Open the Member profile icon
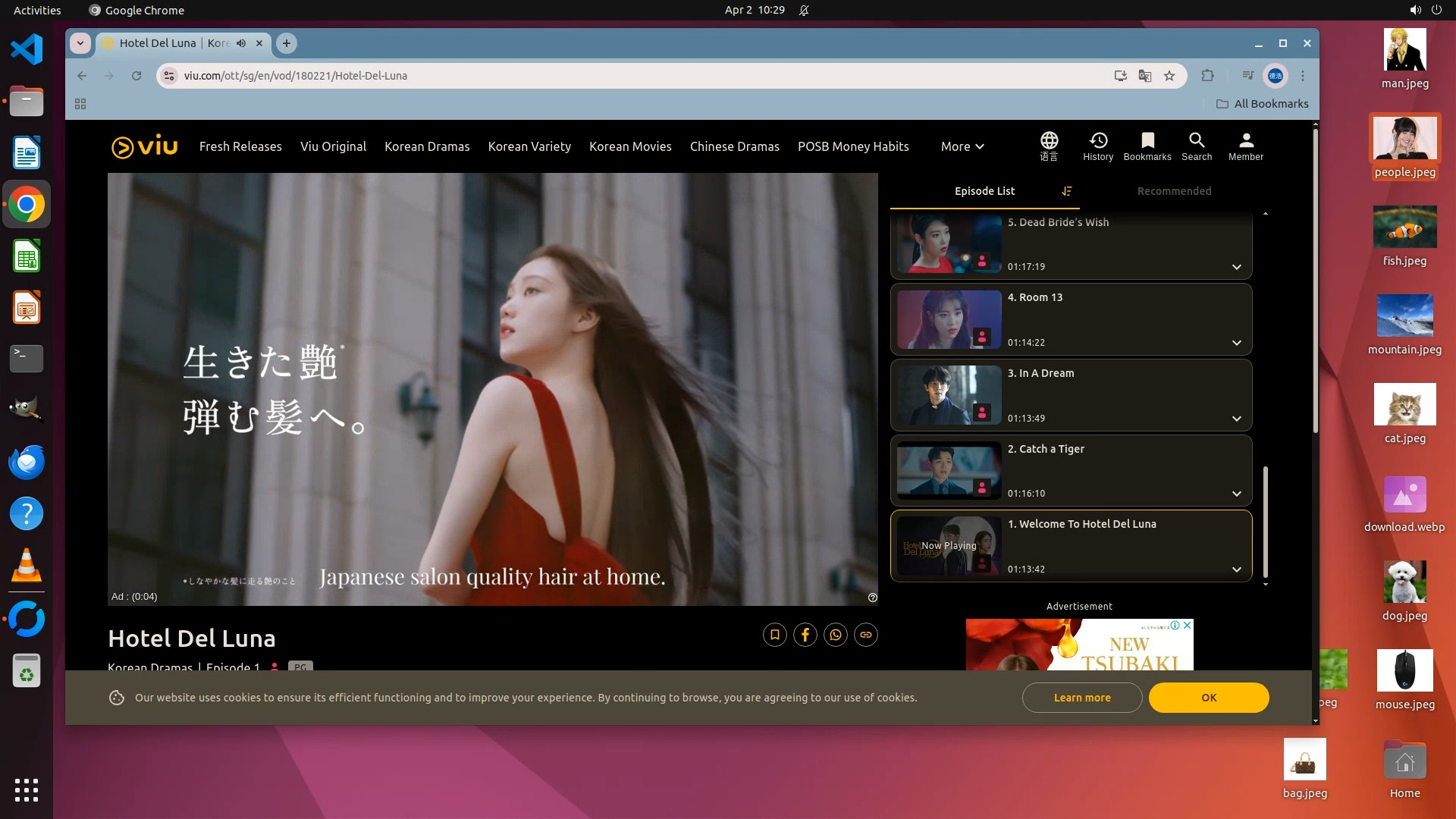 tap(1246, 141)
